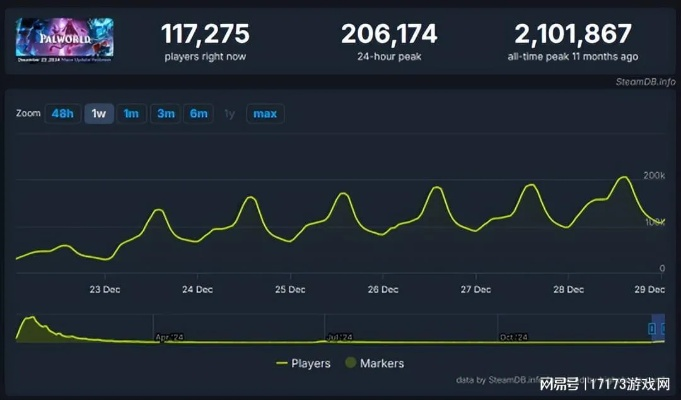The width and height of the screenshot is (681, 400).
Task: Set chart zoom to 6m
Action: [x=198, y=113]
